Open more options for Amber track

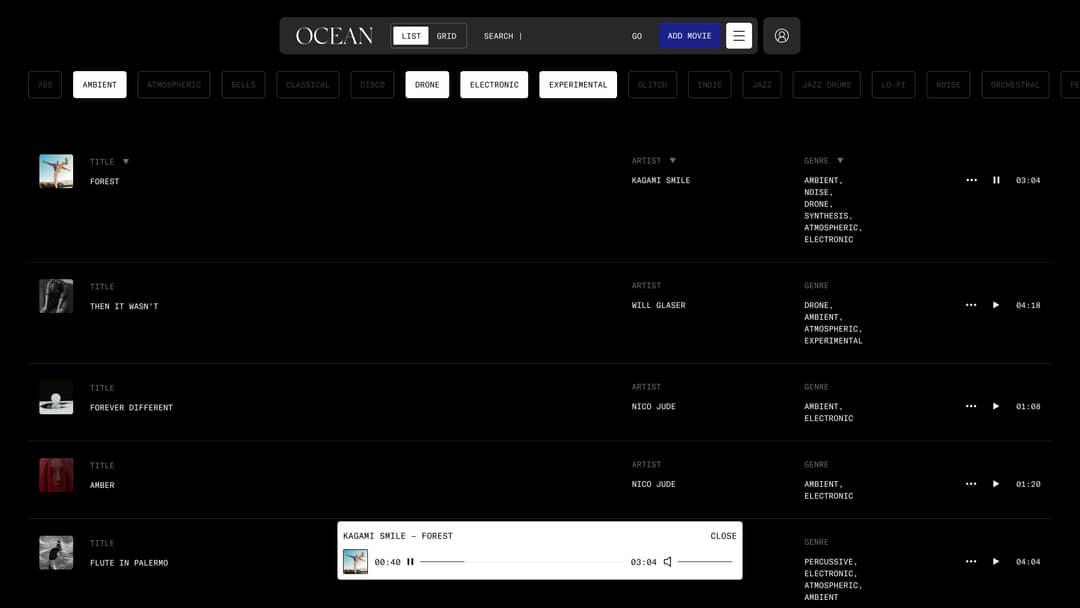[x=971, y=484]
